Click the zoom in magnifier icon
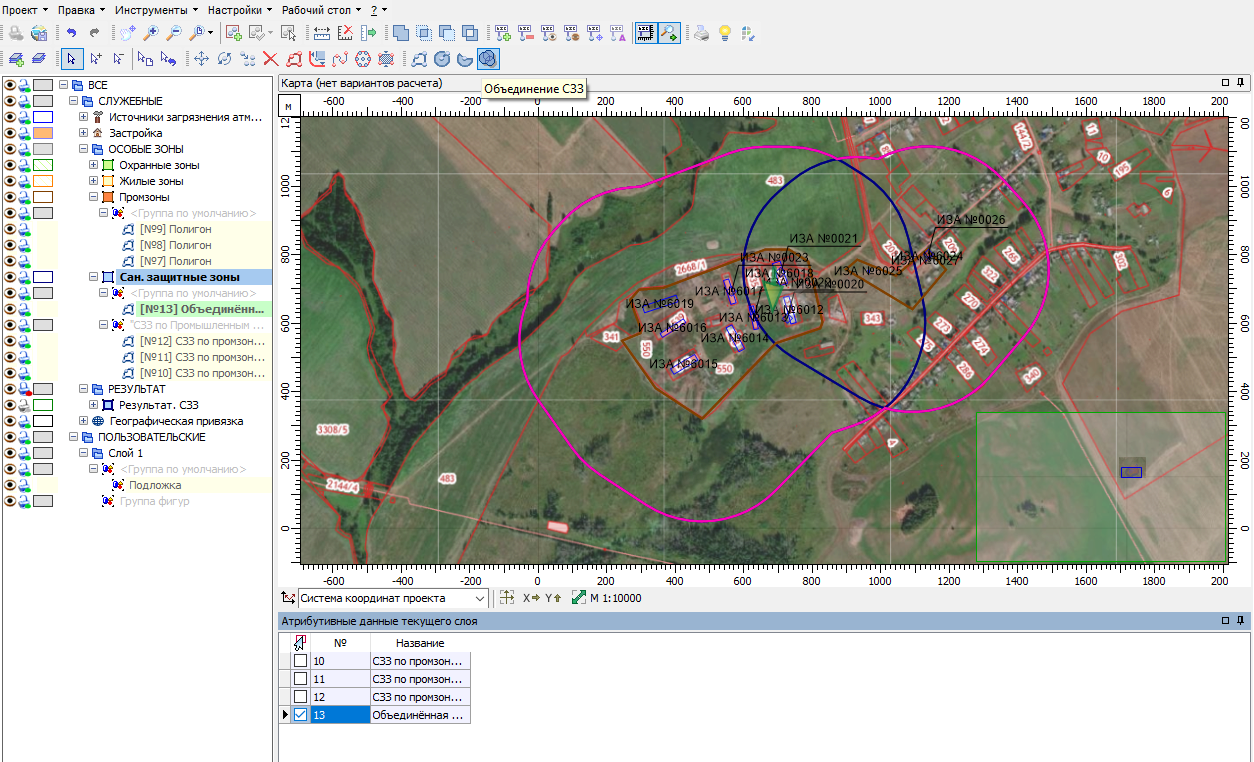The image size is (1254, 762). [x=152, y=33]
